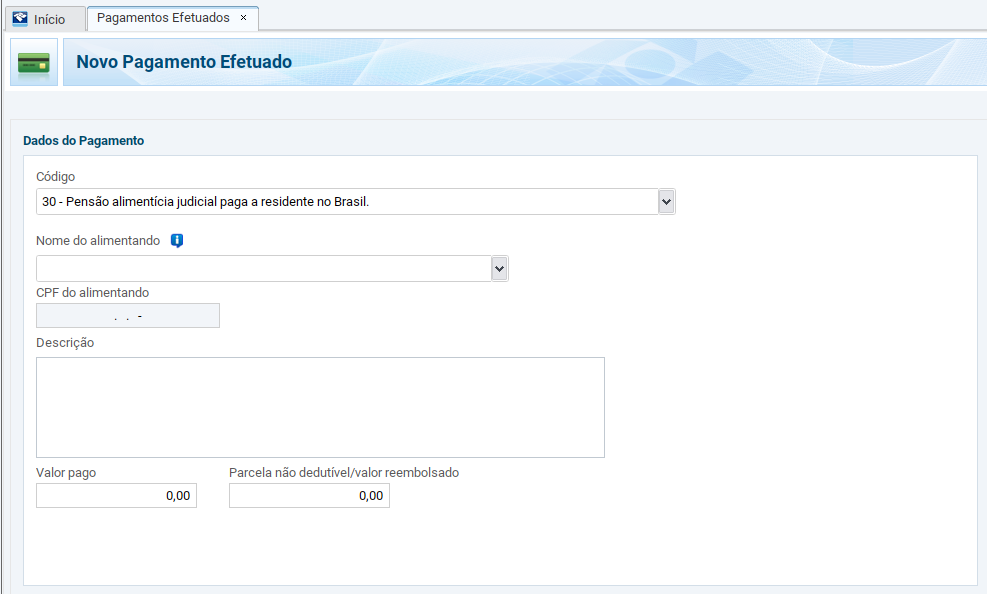
Task: Switch to the Início tab
Action: point(49,19)
